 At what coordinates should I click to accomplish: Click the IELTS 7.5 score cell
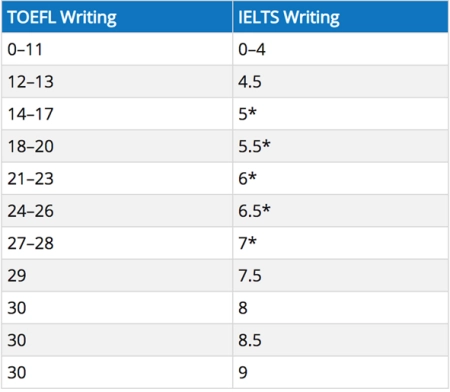point(340,275)
